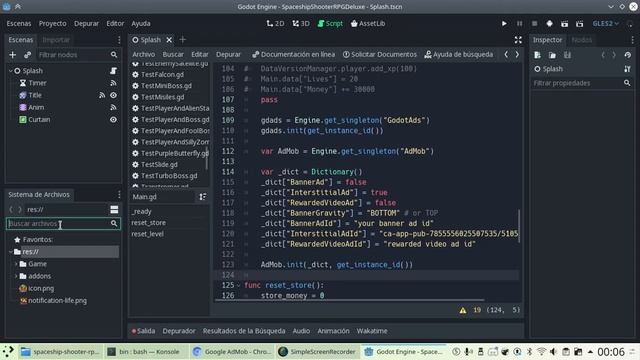Expand addons folder

coord(16,276)
